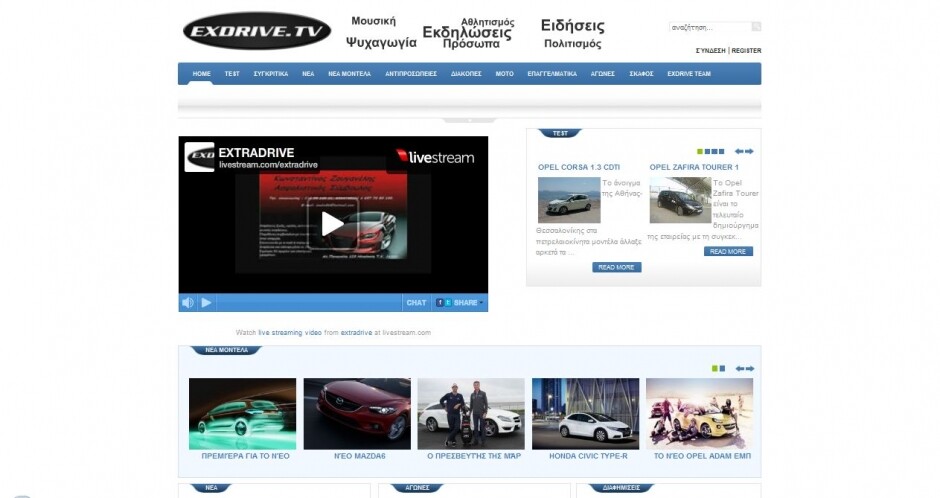This screenshot has width=940, height=498.
Task: Go to previous slide in ΝΕΑ ΜΟΝΤΕΛΑ panel
Action: [740, 369]
